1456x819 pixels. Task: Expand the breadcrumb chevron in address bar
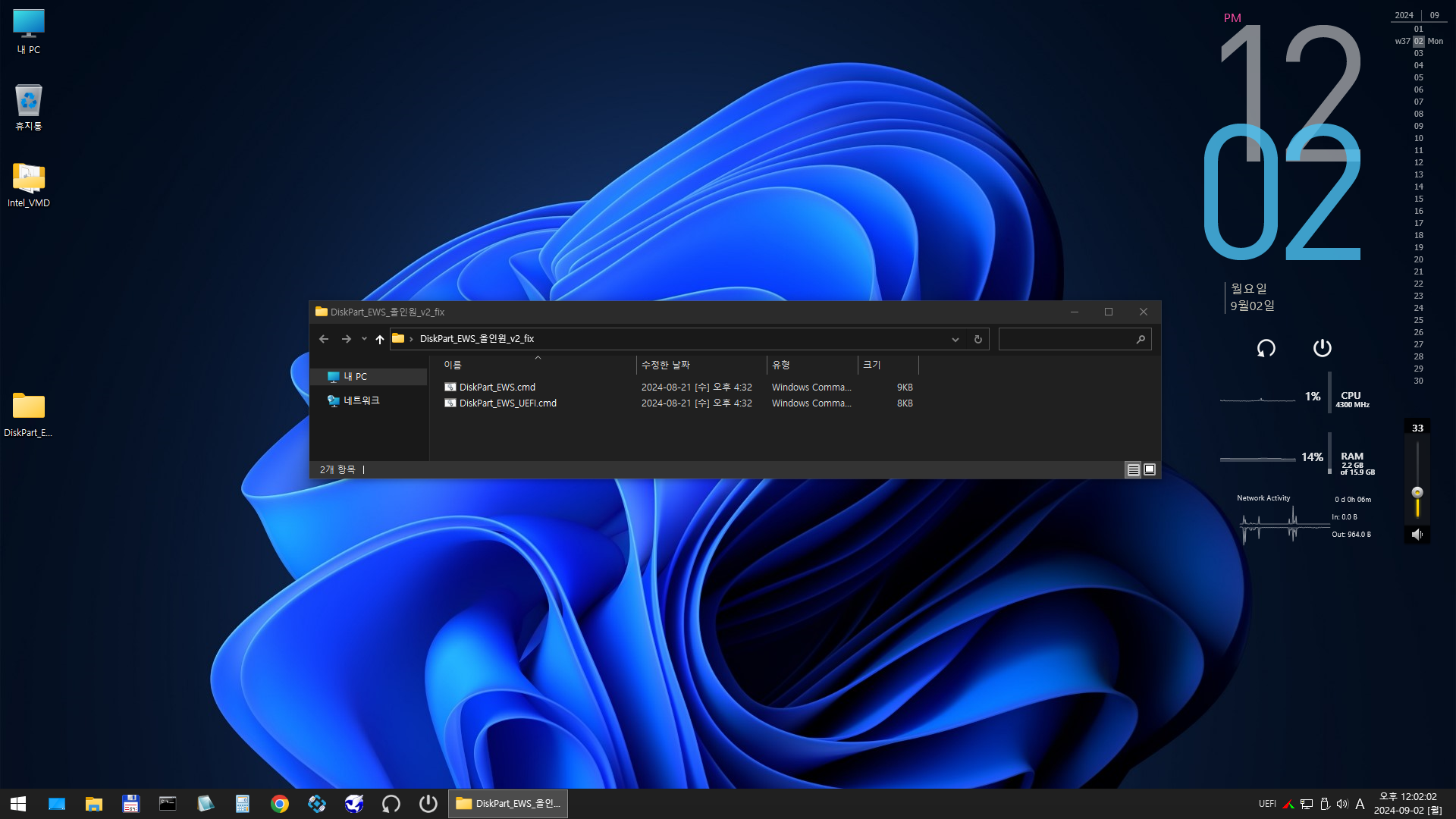click(411, 339)
